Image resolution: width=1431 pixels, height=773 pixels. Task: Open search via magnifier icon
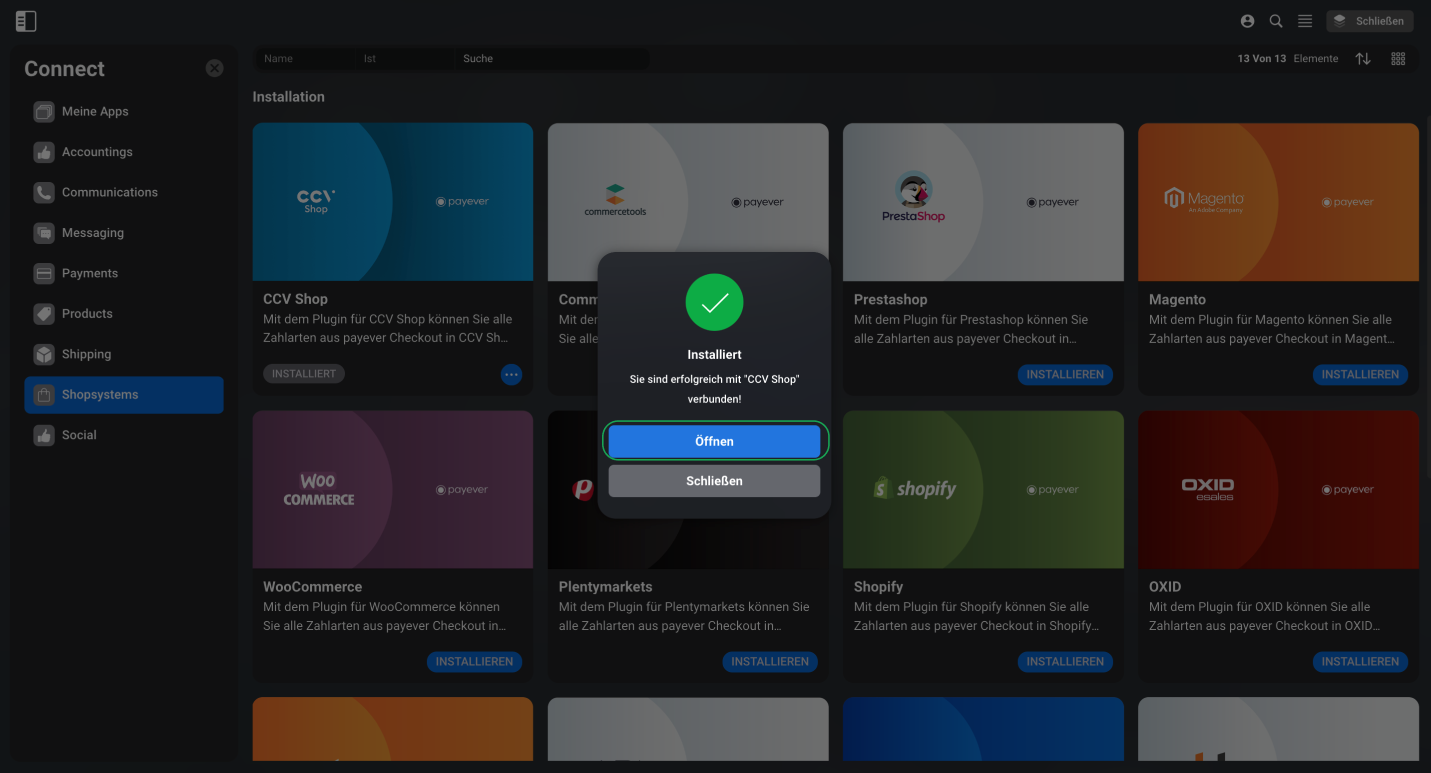[x=1276, y=21]
